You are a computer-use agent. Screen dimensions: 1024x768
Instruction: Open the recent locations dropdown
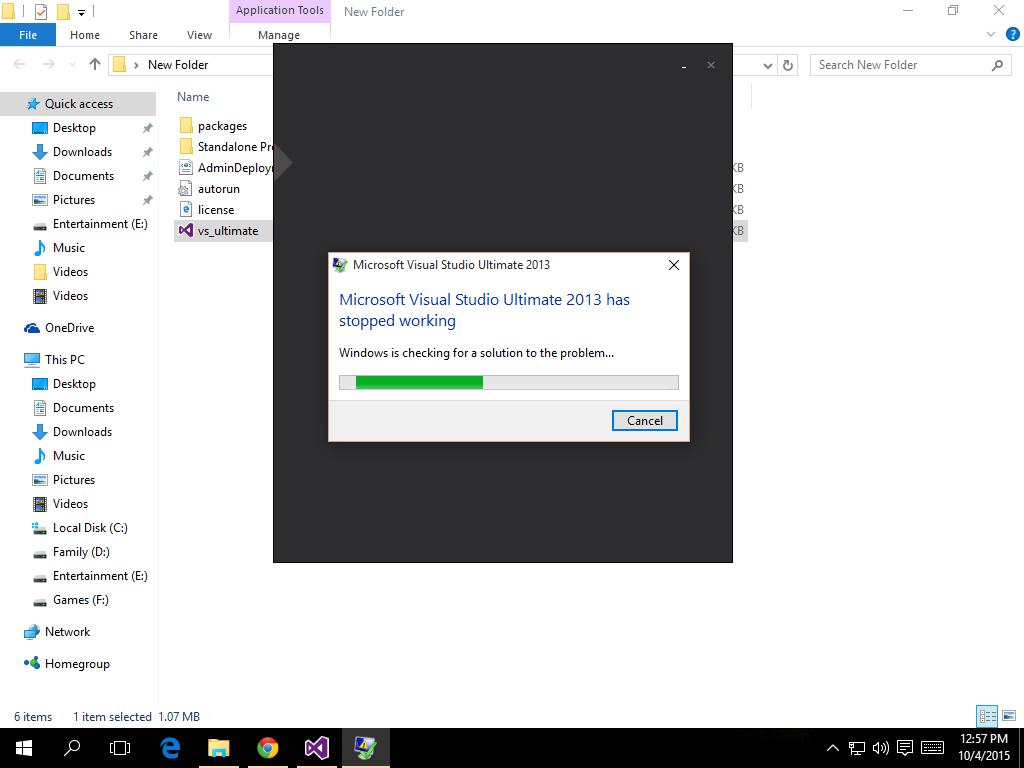coord(72,65)
